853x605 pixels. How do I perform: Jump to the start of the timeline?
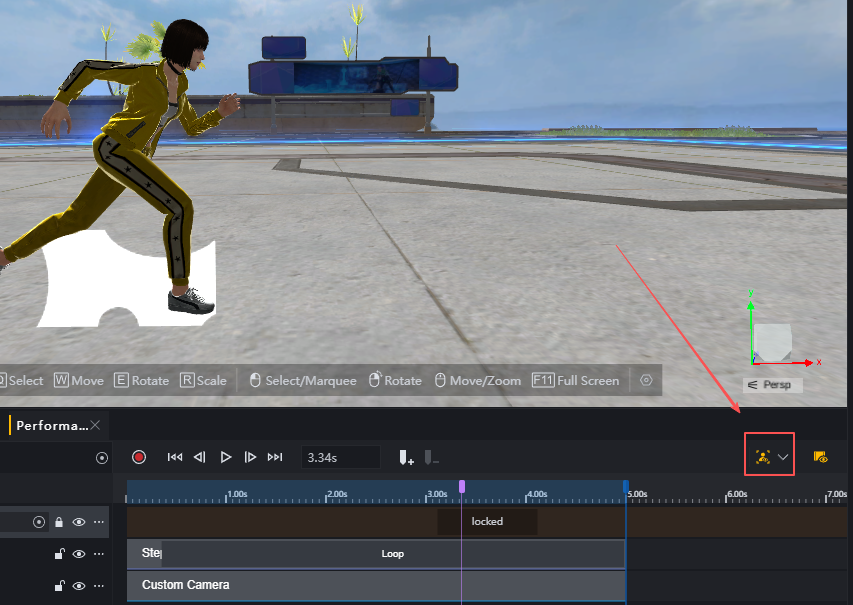(x=175, y=457)
